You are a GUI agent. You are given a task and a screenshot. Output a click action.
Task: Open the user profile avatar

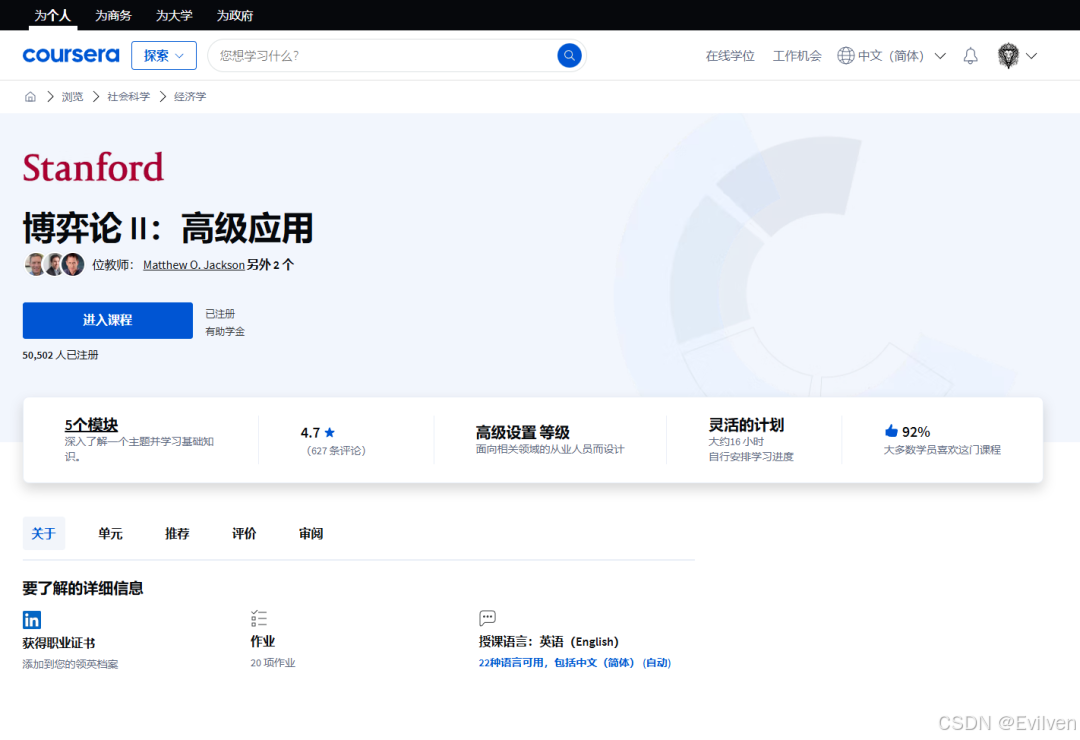pyautogui.click(x=1008, y=56)
